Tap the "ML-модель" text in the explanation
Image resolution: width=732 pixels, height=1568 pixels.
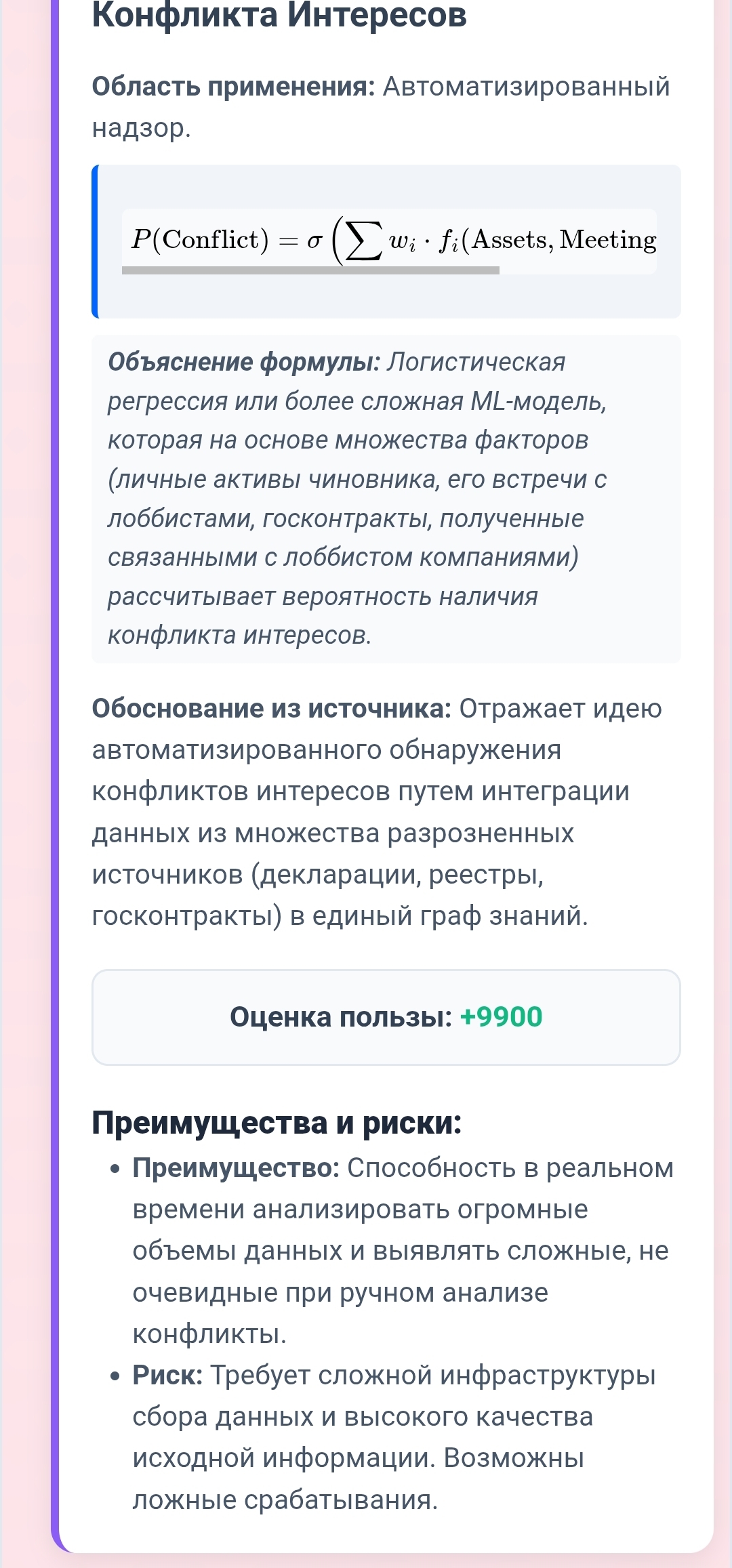[537, 402]
